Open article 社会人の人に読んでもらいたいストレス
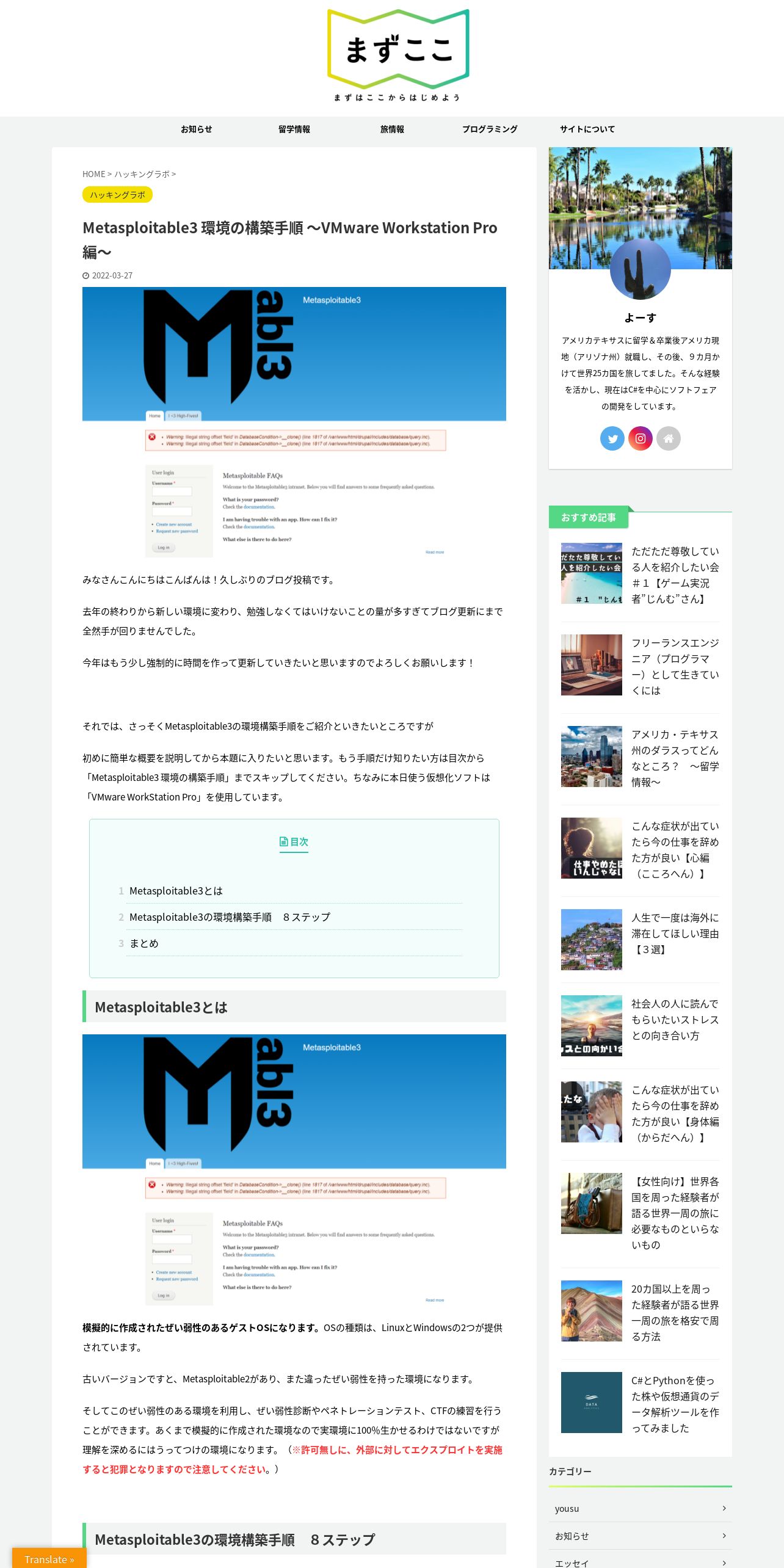Image resolution: width=784 pixels, height=1568 pixels. (675, 1020)
